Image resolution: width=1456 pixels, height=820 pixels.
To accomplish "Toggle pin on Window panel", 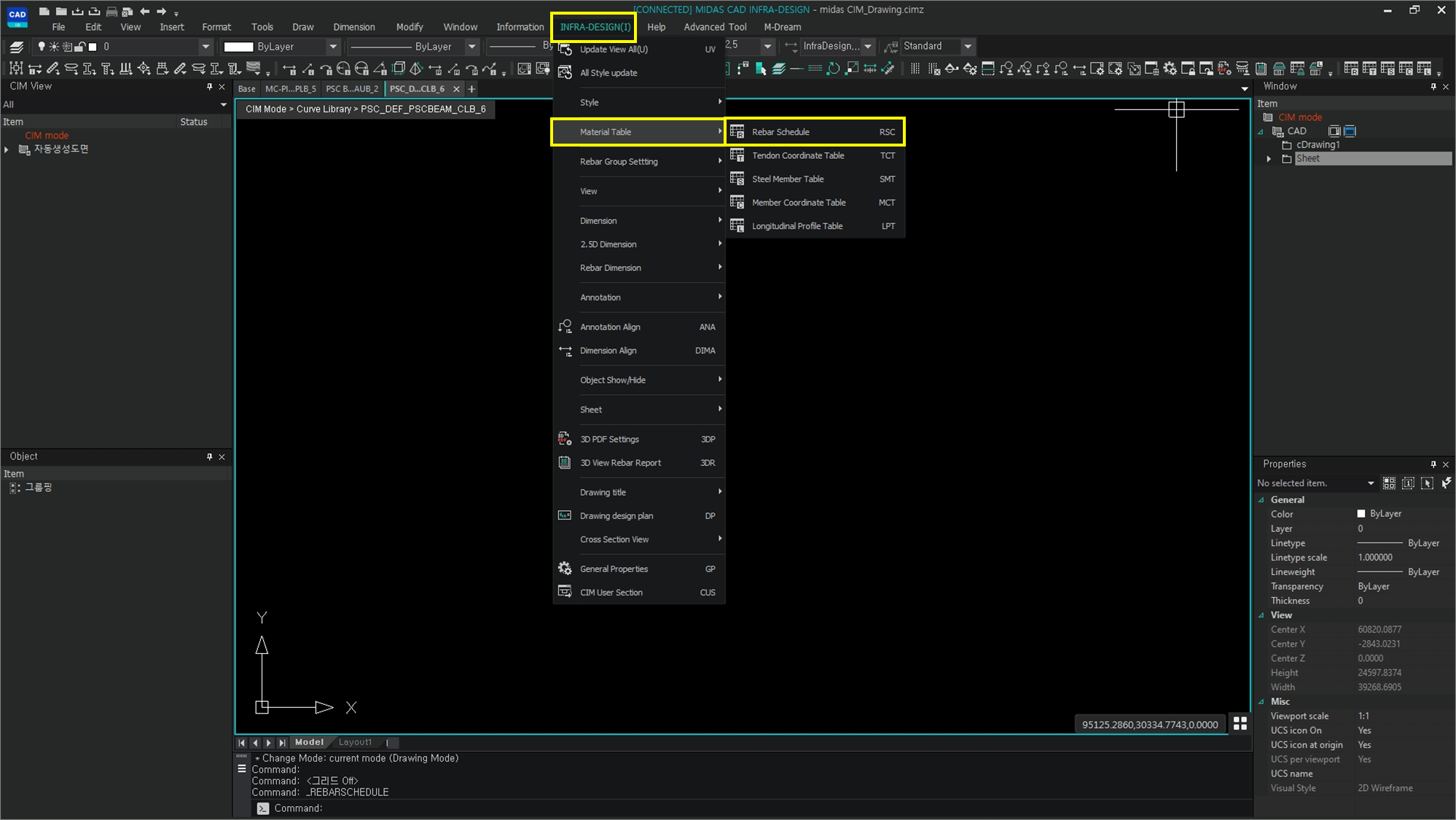I will (1433, 87).
